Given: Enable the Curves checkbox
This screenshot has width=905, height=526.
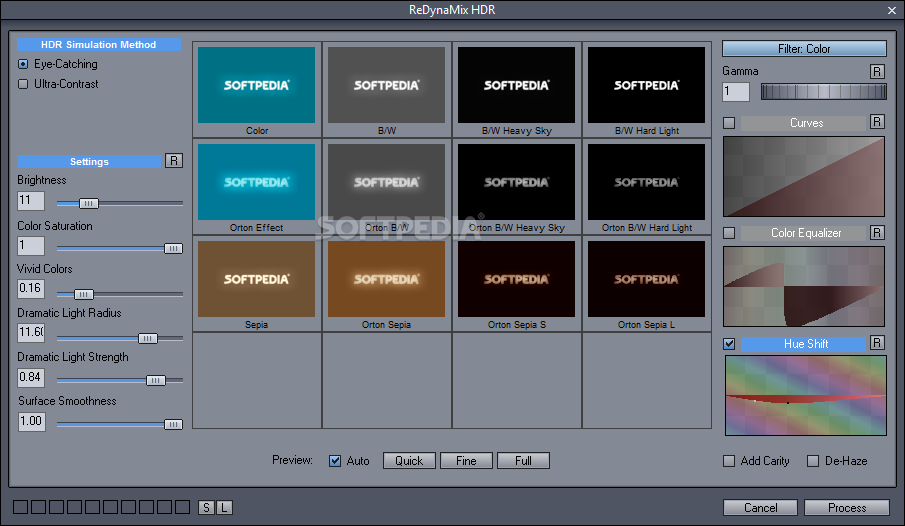Looking at the screenshot, I should (729, 123).
